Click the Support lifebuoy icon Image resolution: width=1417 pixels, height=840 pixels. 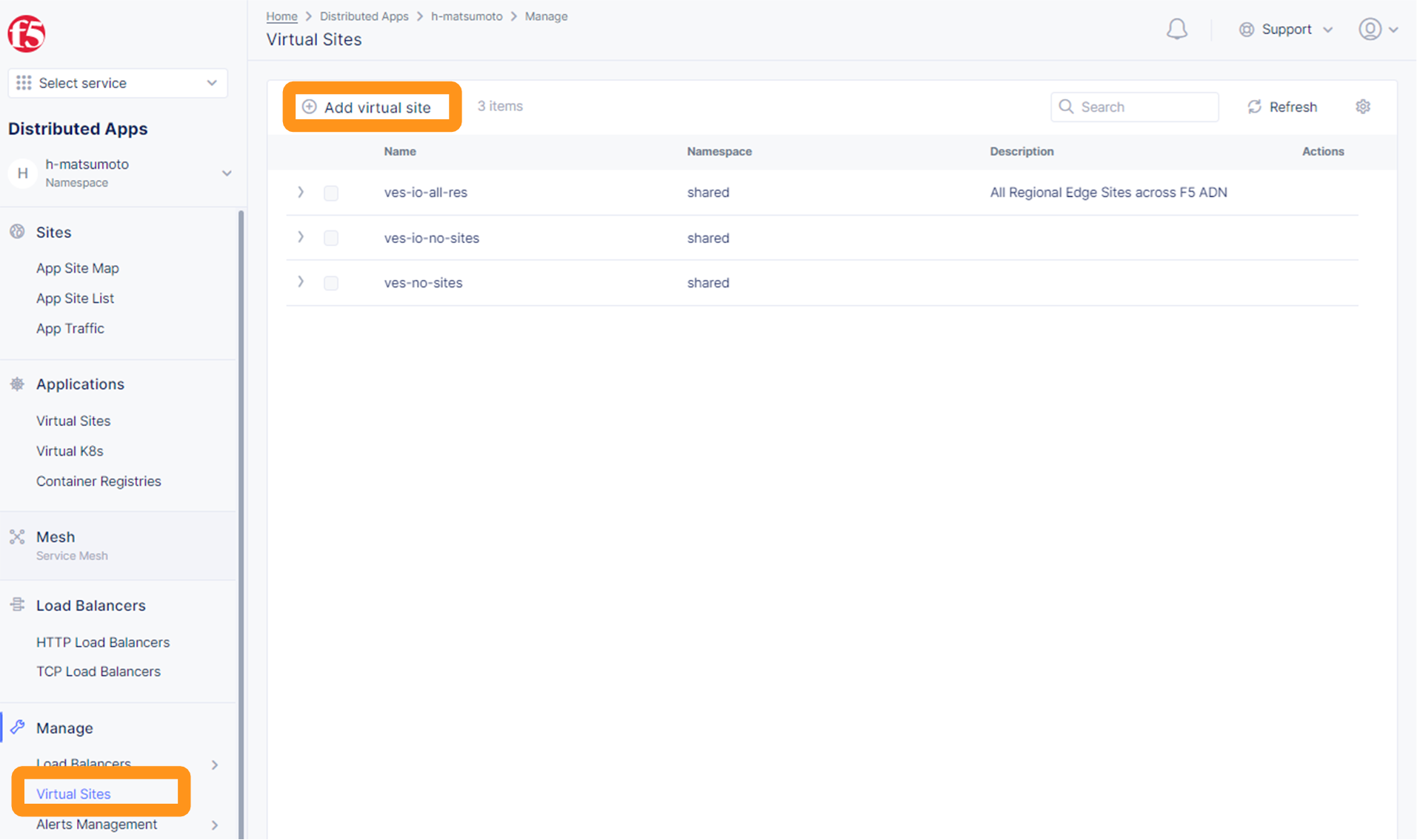click(x=1247, y=30)
